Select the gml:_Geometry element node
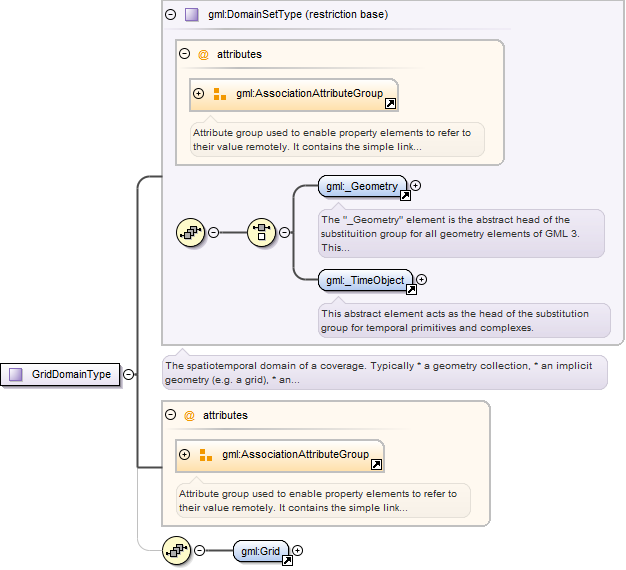 362,186
